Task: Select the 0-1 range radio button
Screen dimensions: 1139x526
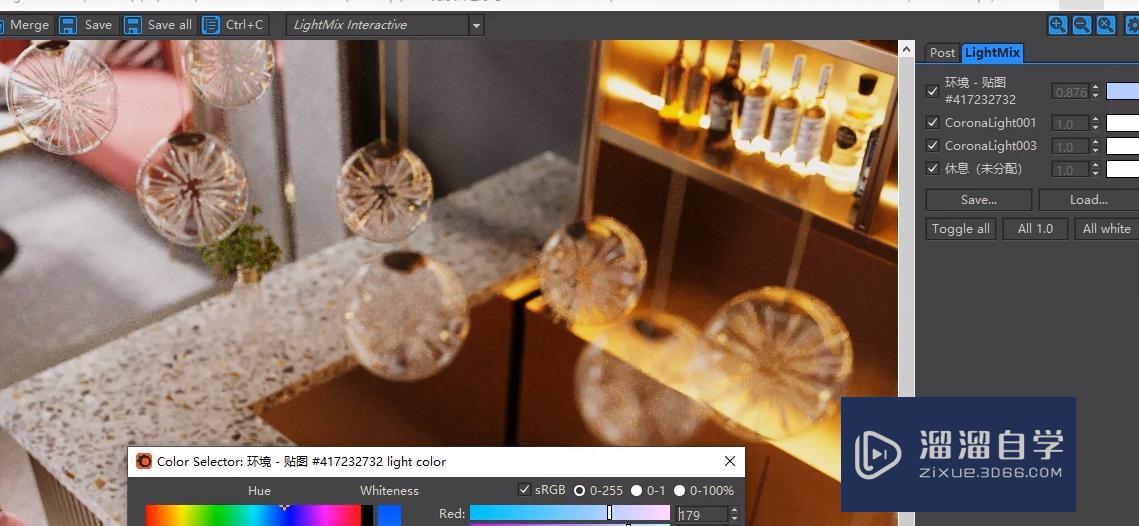Action: 636,490
